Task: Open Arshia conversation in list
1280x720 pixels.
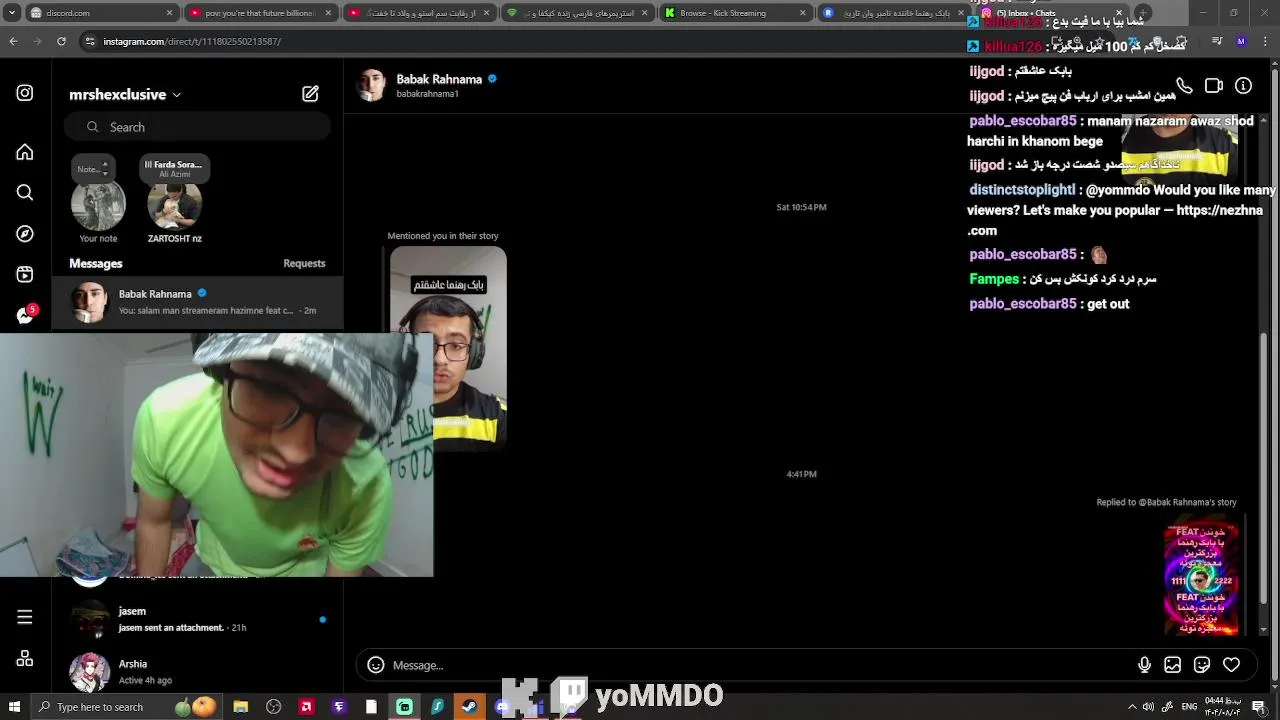Action: 200,672
